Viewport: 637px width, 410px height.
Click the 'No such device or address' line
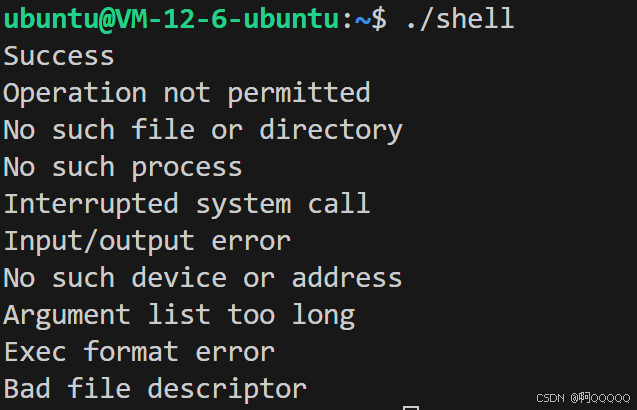pyautogui.click(x=203, y=278)
